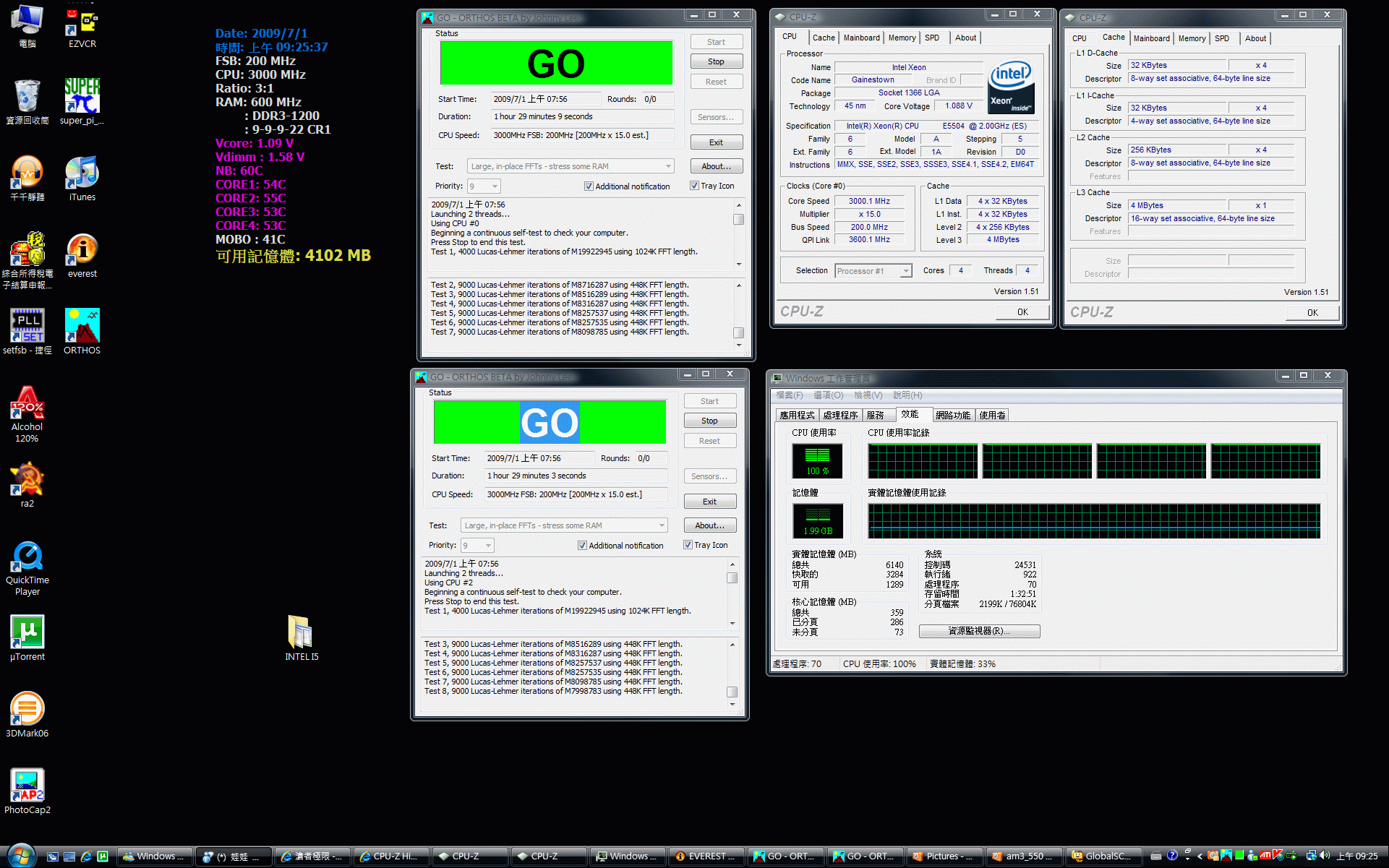Open About tab in CPU-Z cache window

pyautogui.click(x=1255, y=38)
